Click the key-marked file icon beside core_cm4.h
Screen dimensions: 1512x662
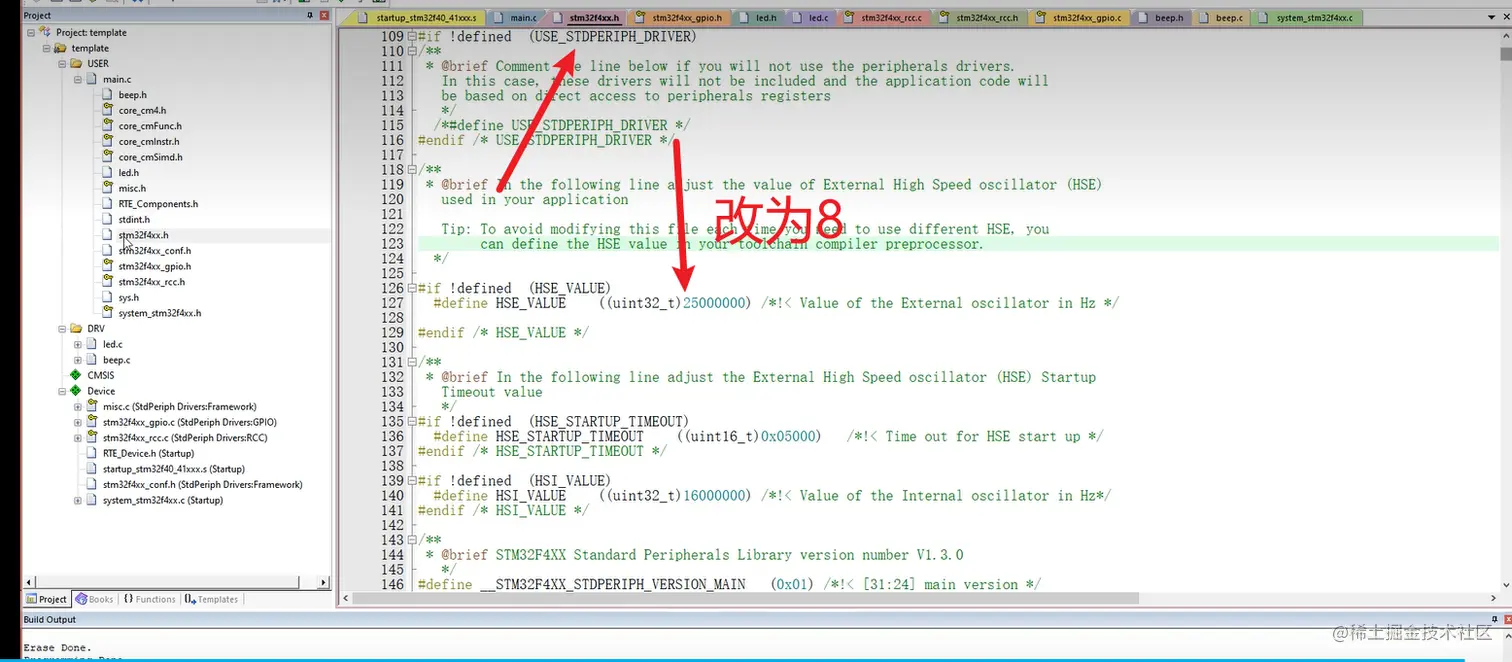tap(108, 110)
